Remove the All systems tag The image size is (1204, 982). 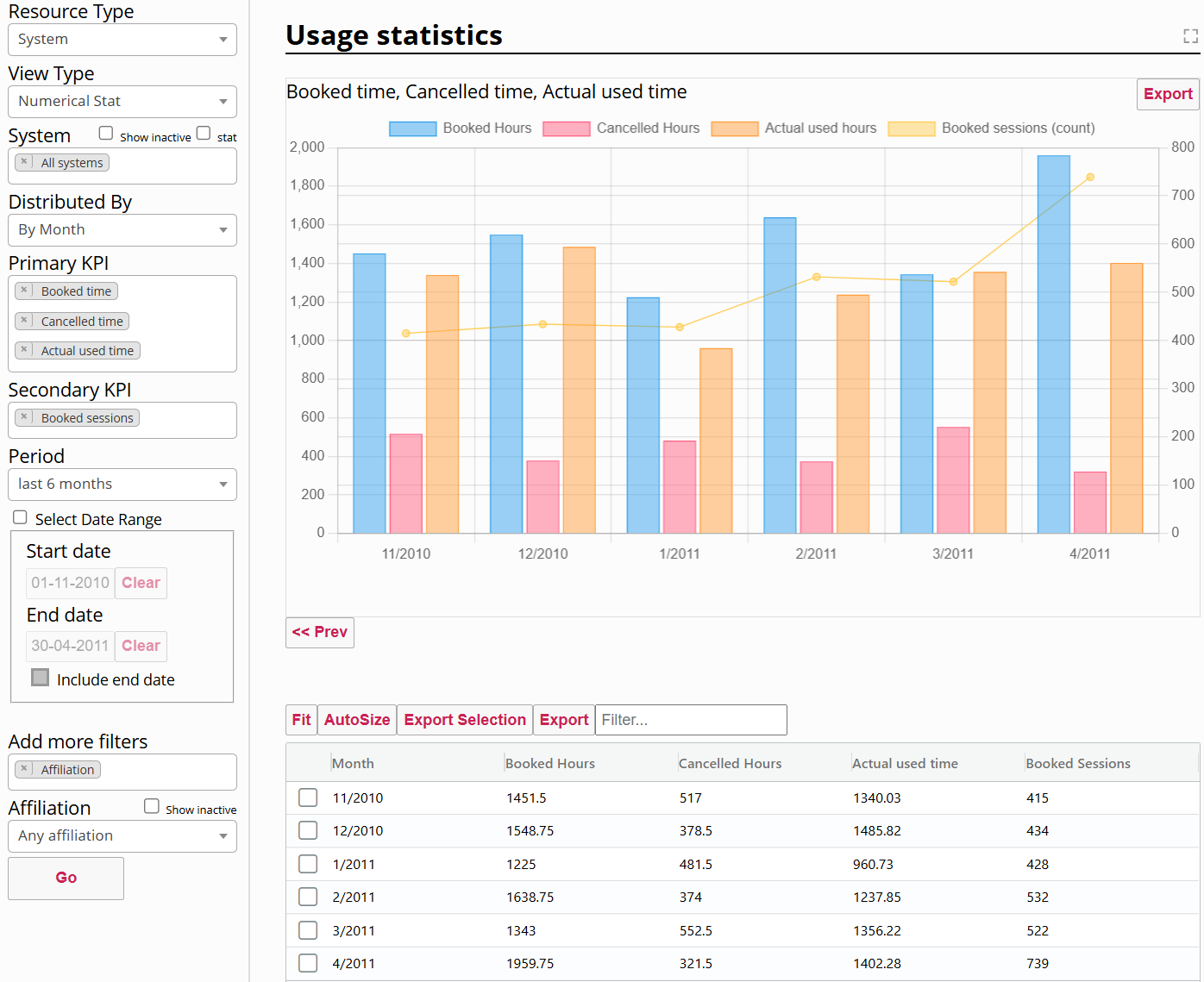click(24, 162)
